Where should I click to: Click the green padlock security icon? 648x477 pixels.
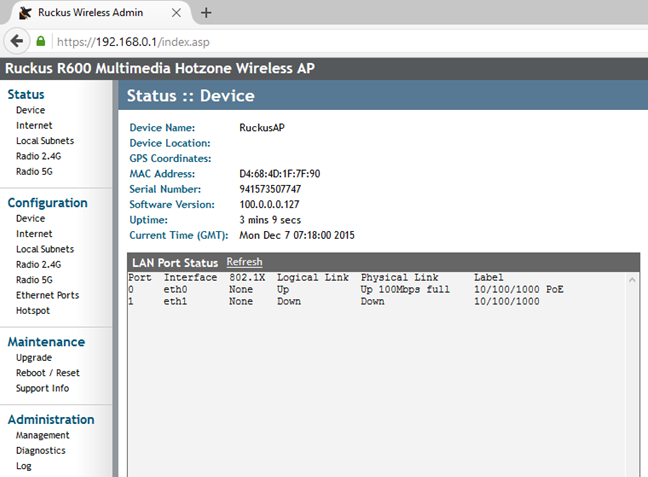click(40, 41)
